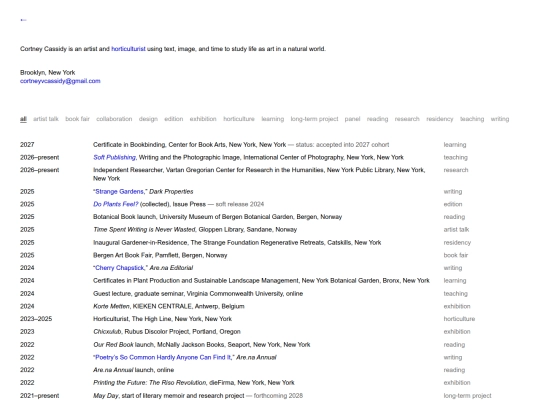Click 'Time Spent Writing is Never Wasted' entry
Screen dimensions: 540x405
click(195, 230)
